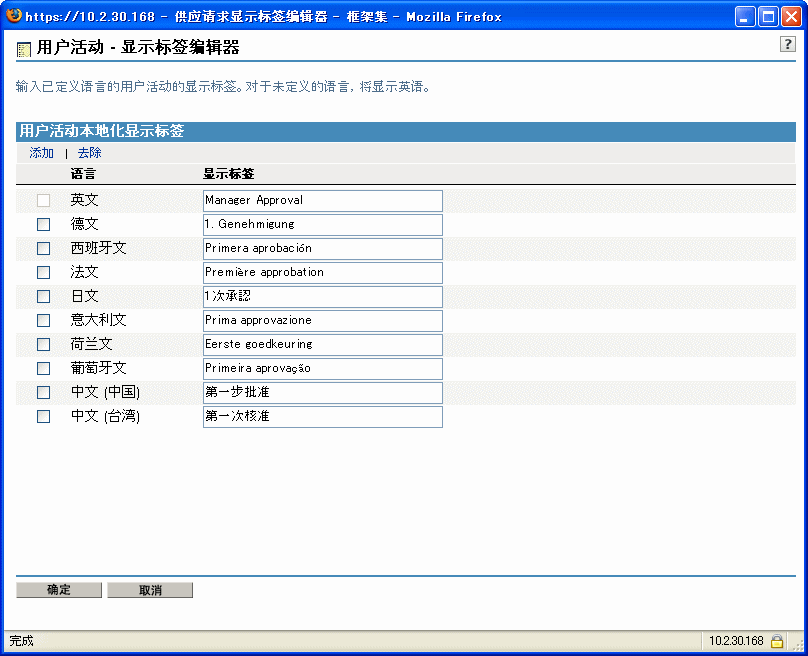The image size is (808, 656).
Task: Check the checkbox for 德文 row
Action: coord(42,224)
